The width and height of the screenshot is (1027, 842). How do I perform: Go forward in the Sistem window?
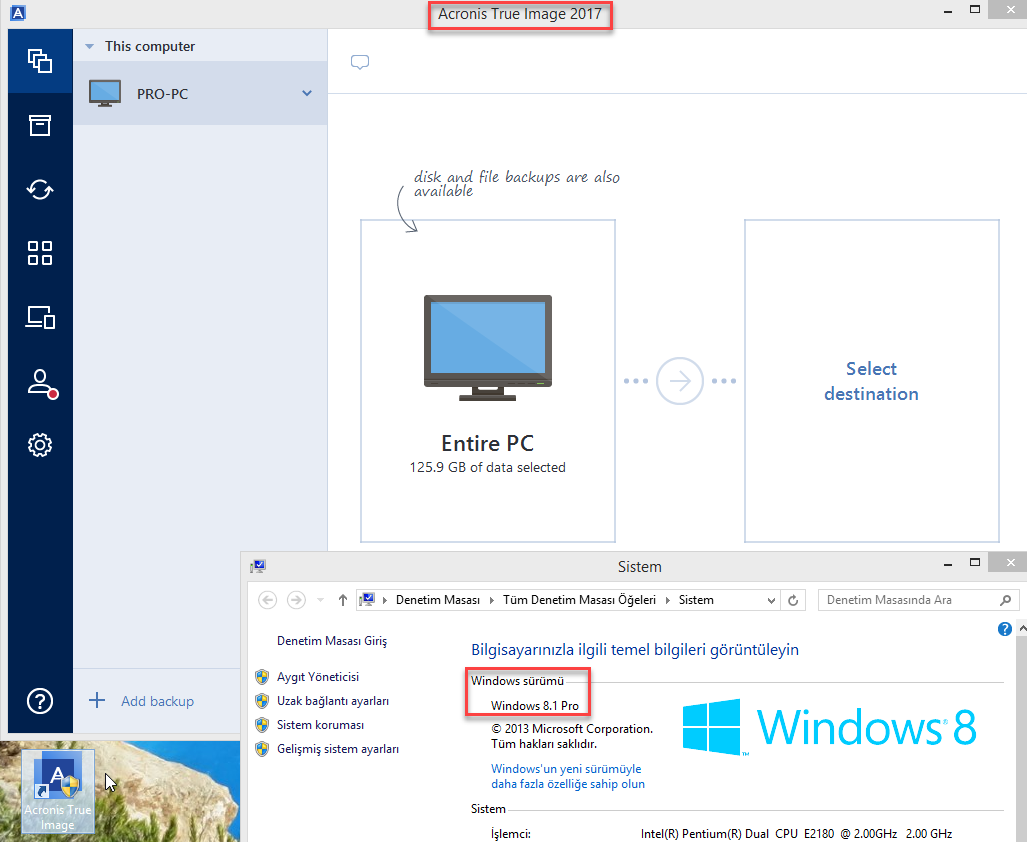point(296,600)
